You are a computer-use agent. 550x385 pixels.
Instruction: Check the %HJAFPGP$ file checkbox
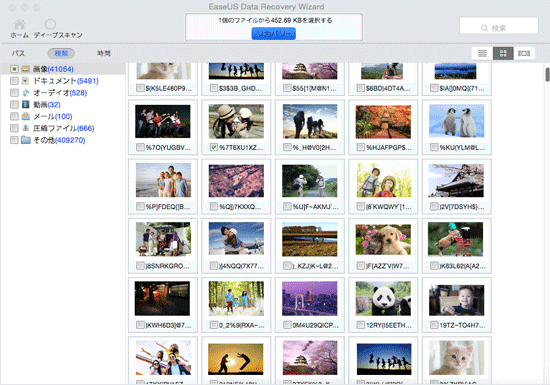coord(361,147)
